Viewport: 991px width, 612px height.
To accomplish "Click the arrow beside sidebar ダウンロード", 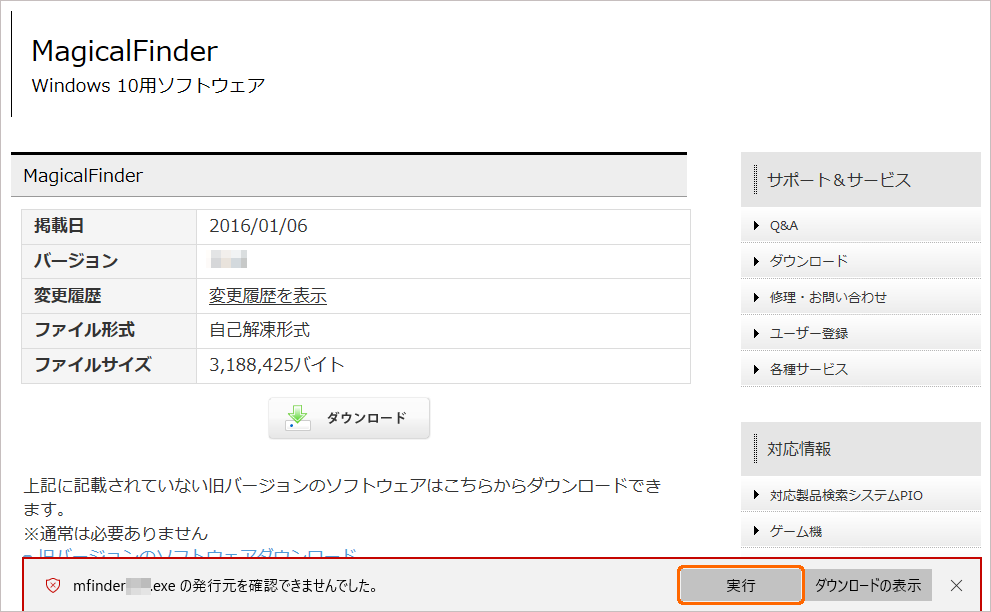I will [757, 261].
